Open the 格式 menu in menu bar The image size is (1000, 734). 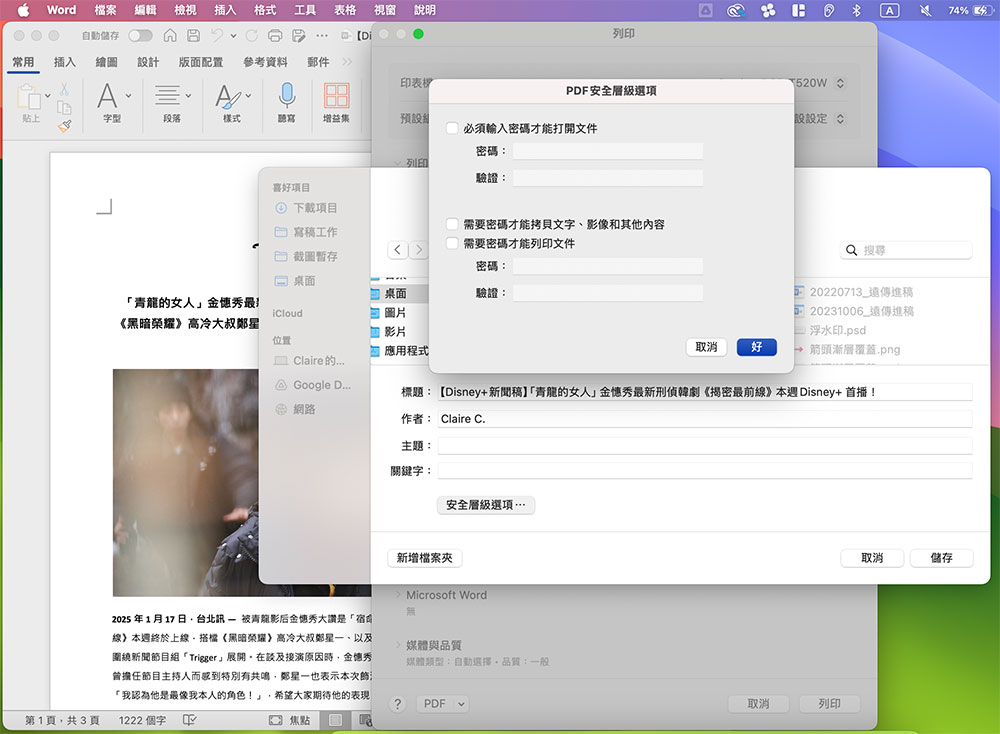[x=265, y=10]
